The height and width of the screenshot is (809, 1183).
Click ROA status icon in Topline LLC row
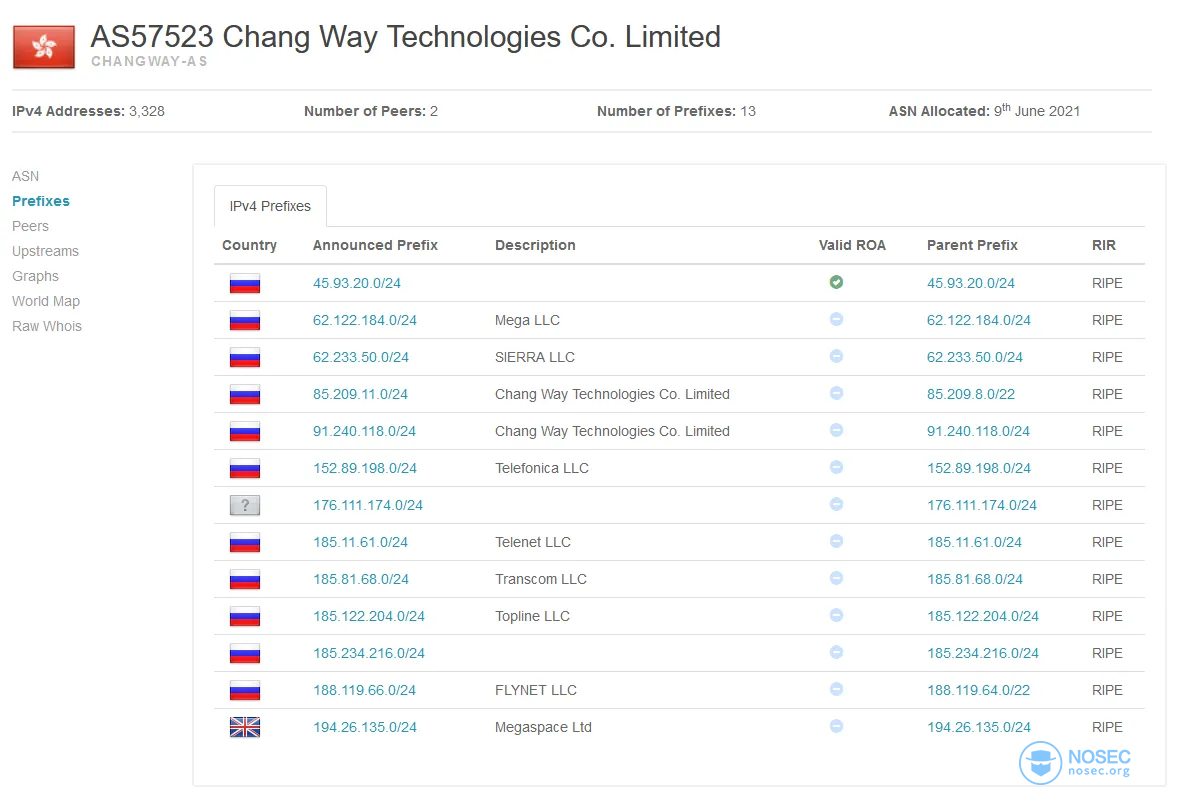coord(836,615)
